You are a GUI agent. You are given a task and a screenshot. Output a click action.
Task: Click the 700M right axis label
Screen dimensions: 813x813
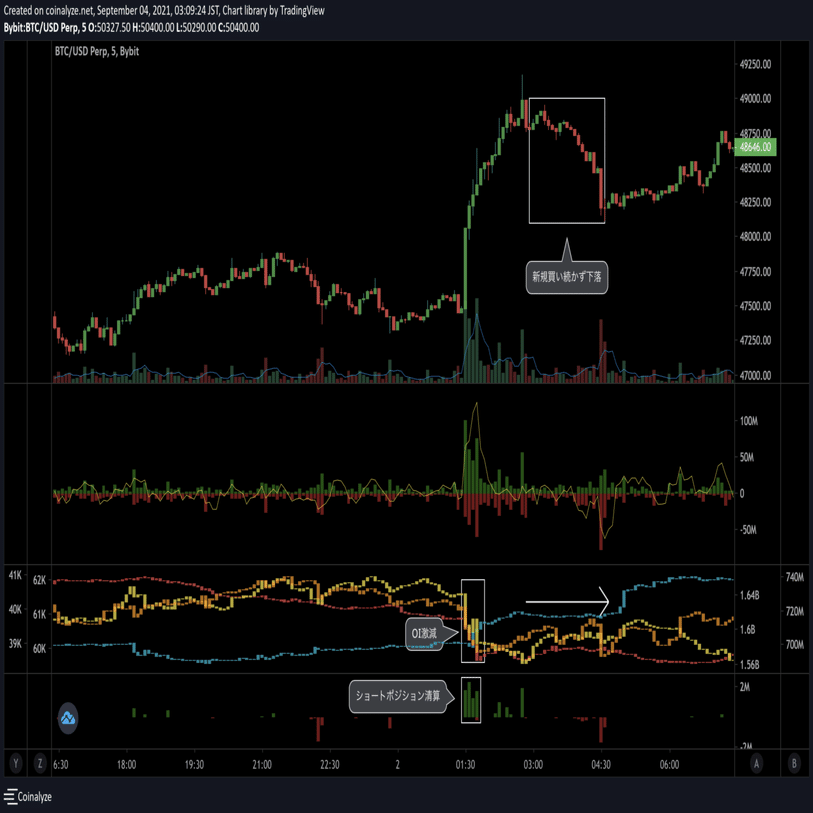795,644
